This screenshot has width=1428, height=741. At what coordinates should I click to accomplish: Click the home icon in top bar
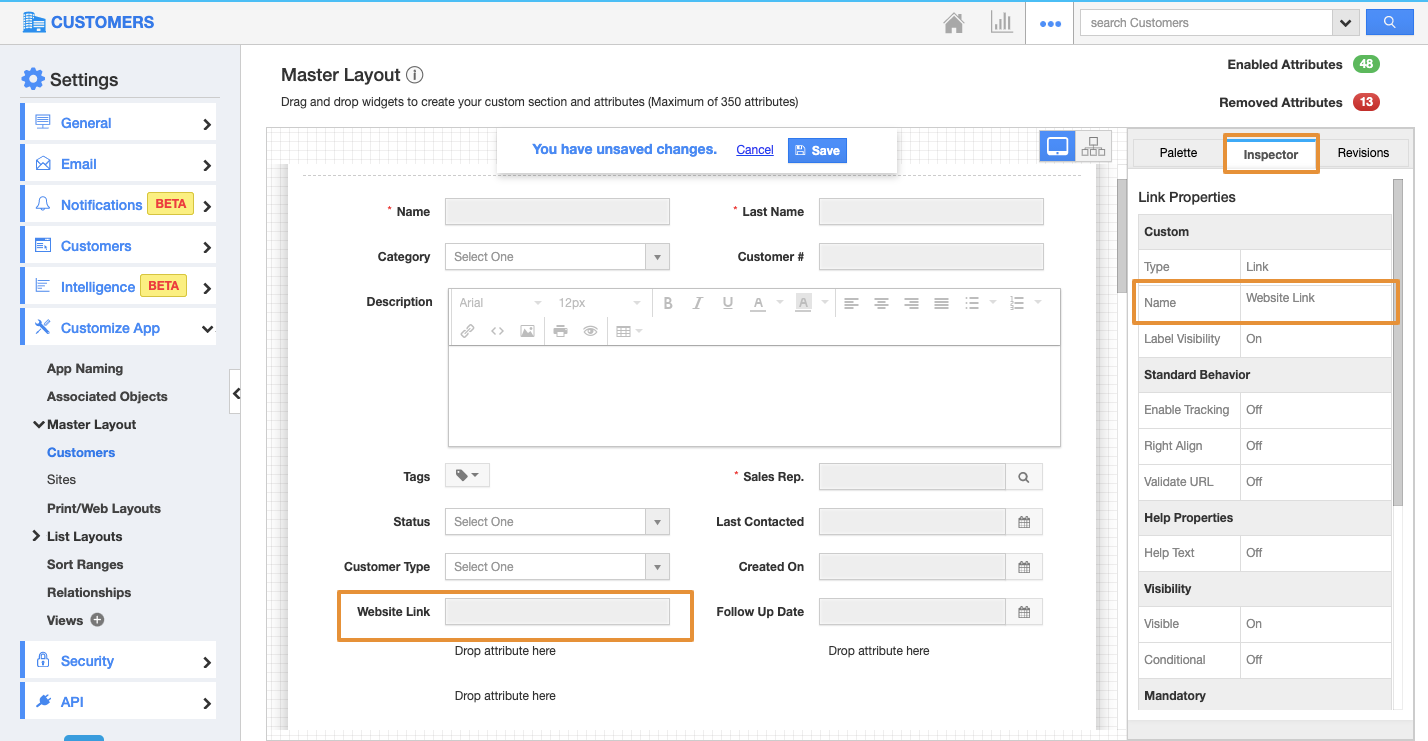click(953, 23)
